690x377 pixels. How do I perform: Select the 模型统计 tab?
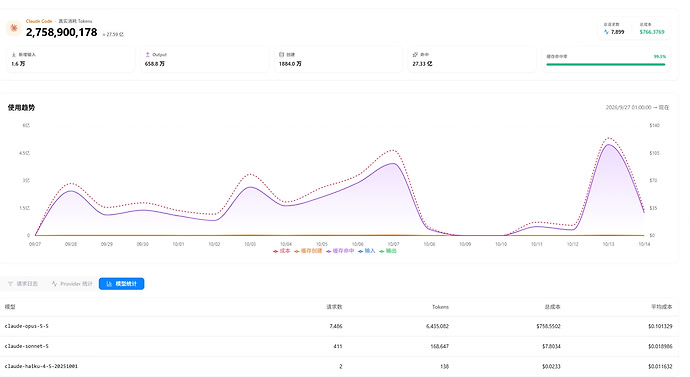coord(121,284)
